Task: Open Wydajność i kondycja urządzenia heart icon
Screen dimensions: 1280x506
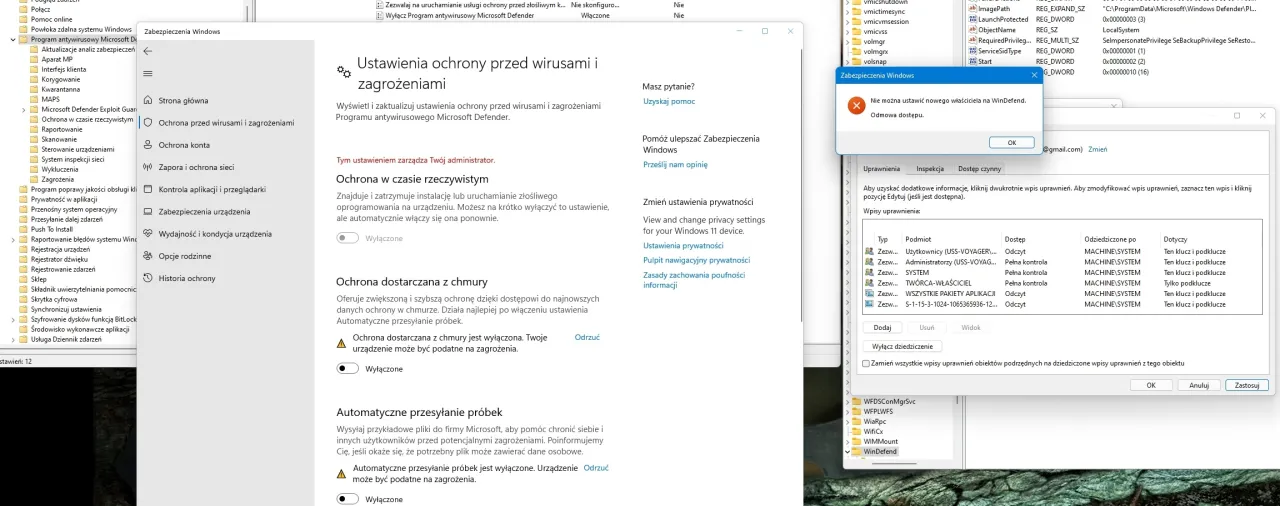Action: (148, 233)
